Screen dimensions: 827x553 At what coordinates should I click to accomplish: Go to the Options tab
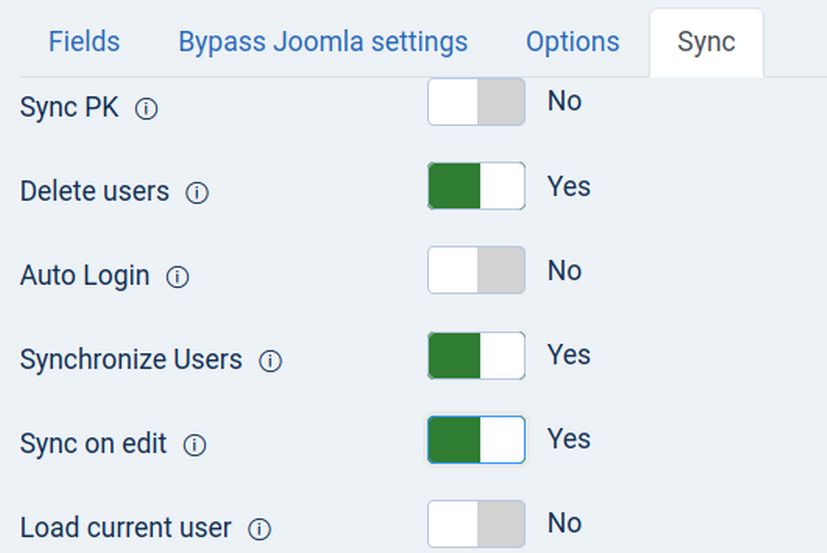coord(573,42)
